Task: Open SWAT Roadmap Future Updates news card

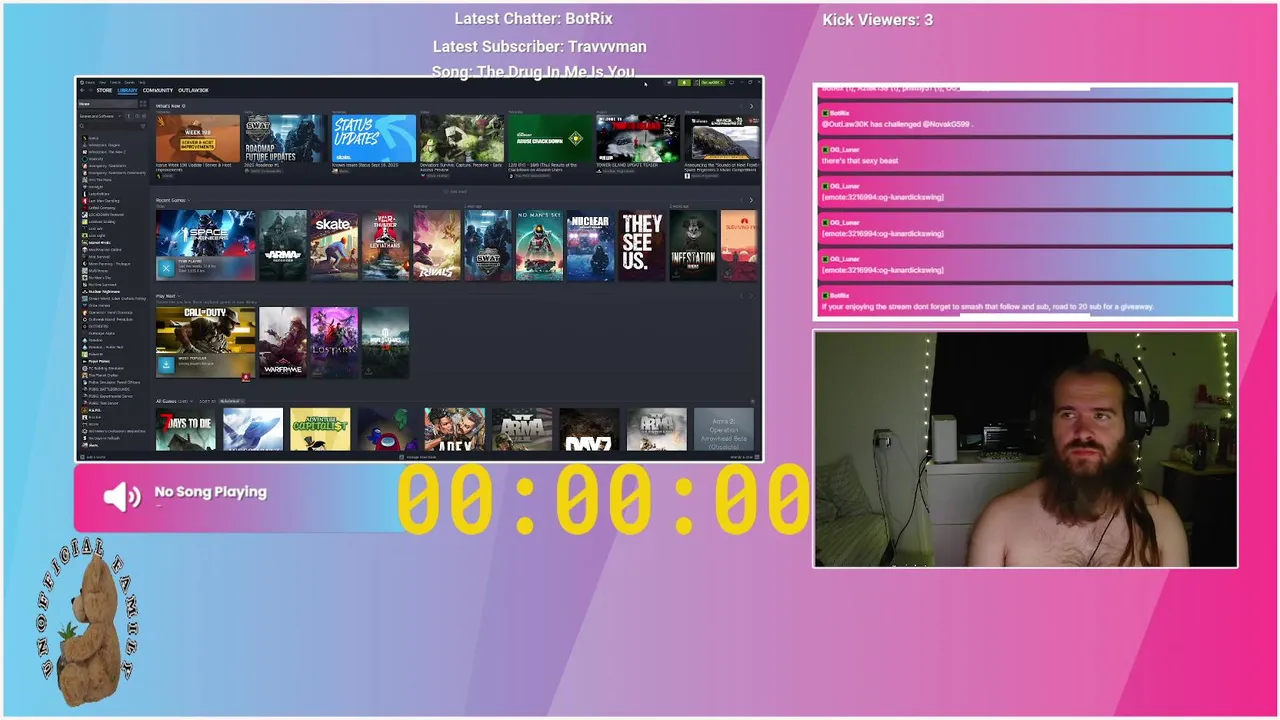Action: [286, 138]
